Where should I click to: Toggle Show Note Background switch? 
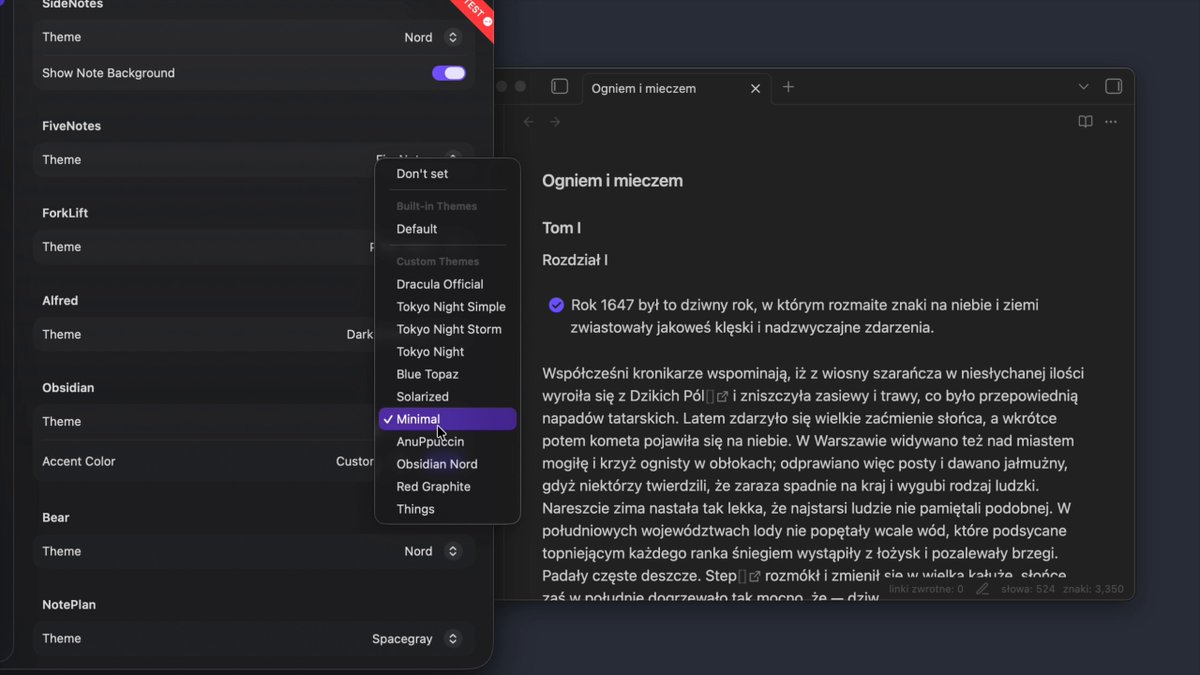click(449, 73)
